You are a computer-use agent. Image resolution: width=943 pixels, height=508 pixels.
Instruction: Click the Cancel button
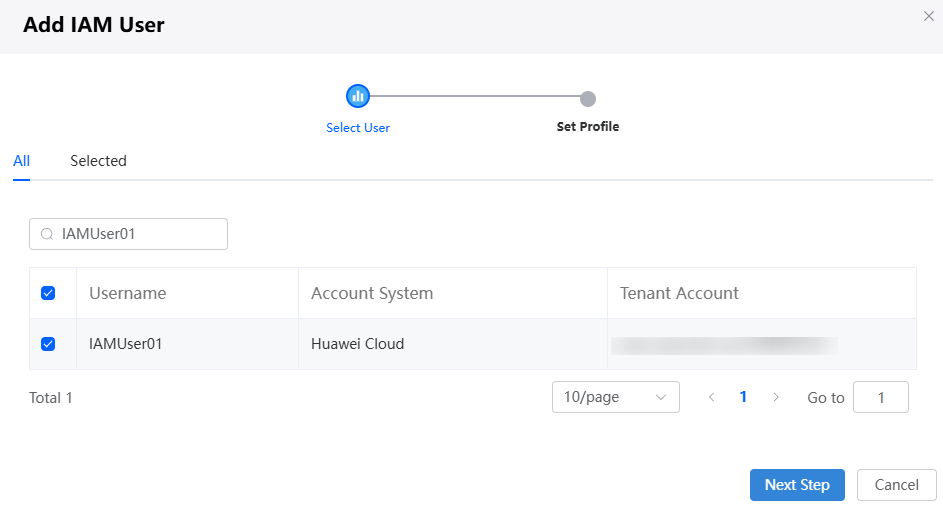click(x=896, y=485)
